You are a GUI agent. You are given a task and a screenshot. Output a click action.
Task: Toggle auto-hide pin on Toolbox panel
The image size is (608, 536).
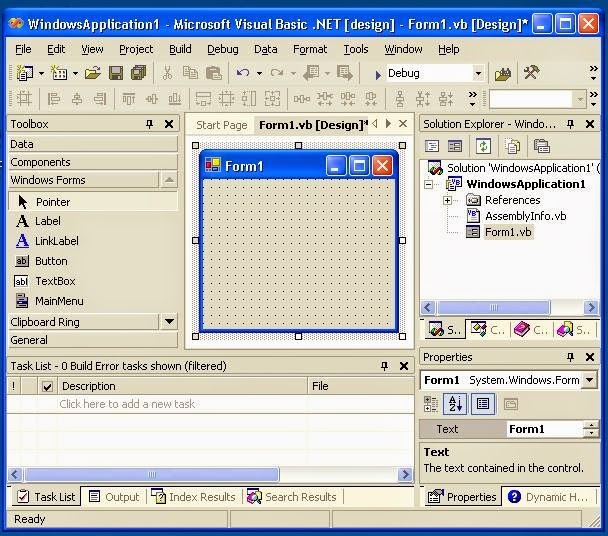(x=150, y=124)
